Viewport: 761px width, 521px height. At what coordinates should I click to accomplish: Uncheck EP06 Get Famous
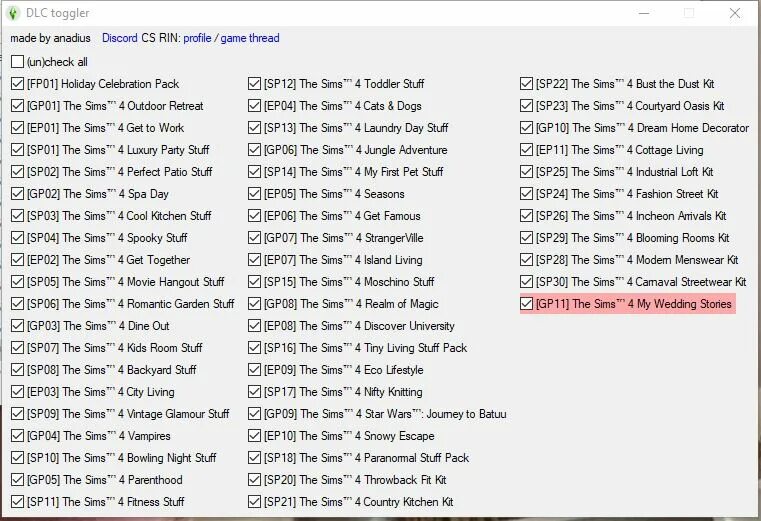254,216
